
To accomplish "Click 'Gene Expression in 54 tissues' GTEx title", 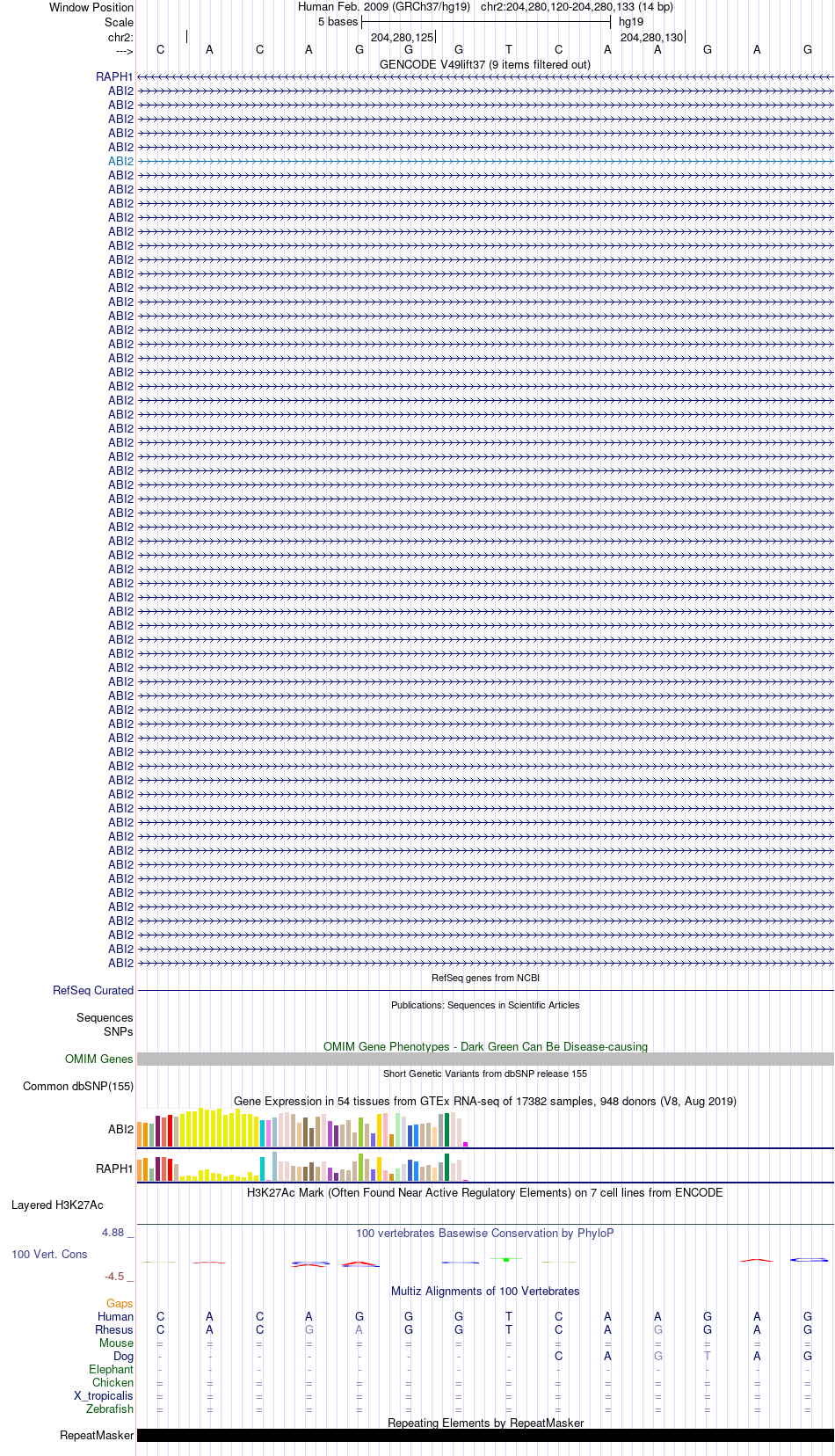I will point(485,1101).
